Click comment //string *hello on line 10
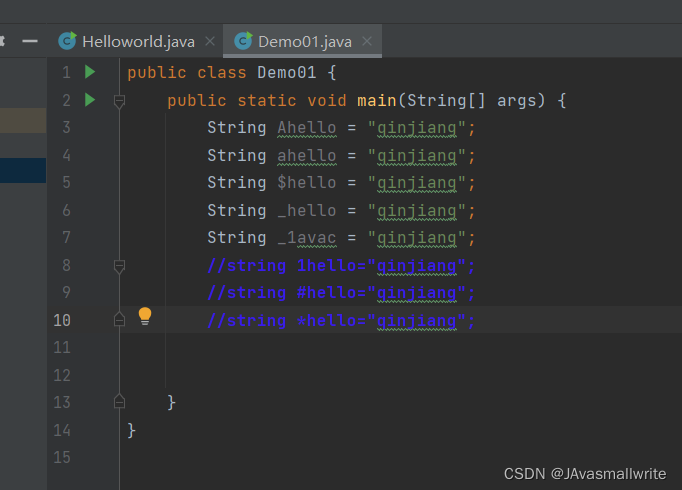 (x=341, y=321)
